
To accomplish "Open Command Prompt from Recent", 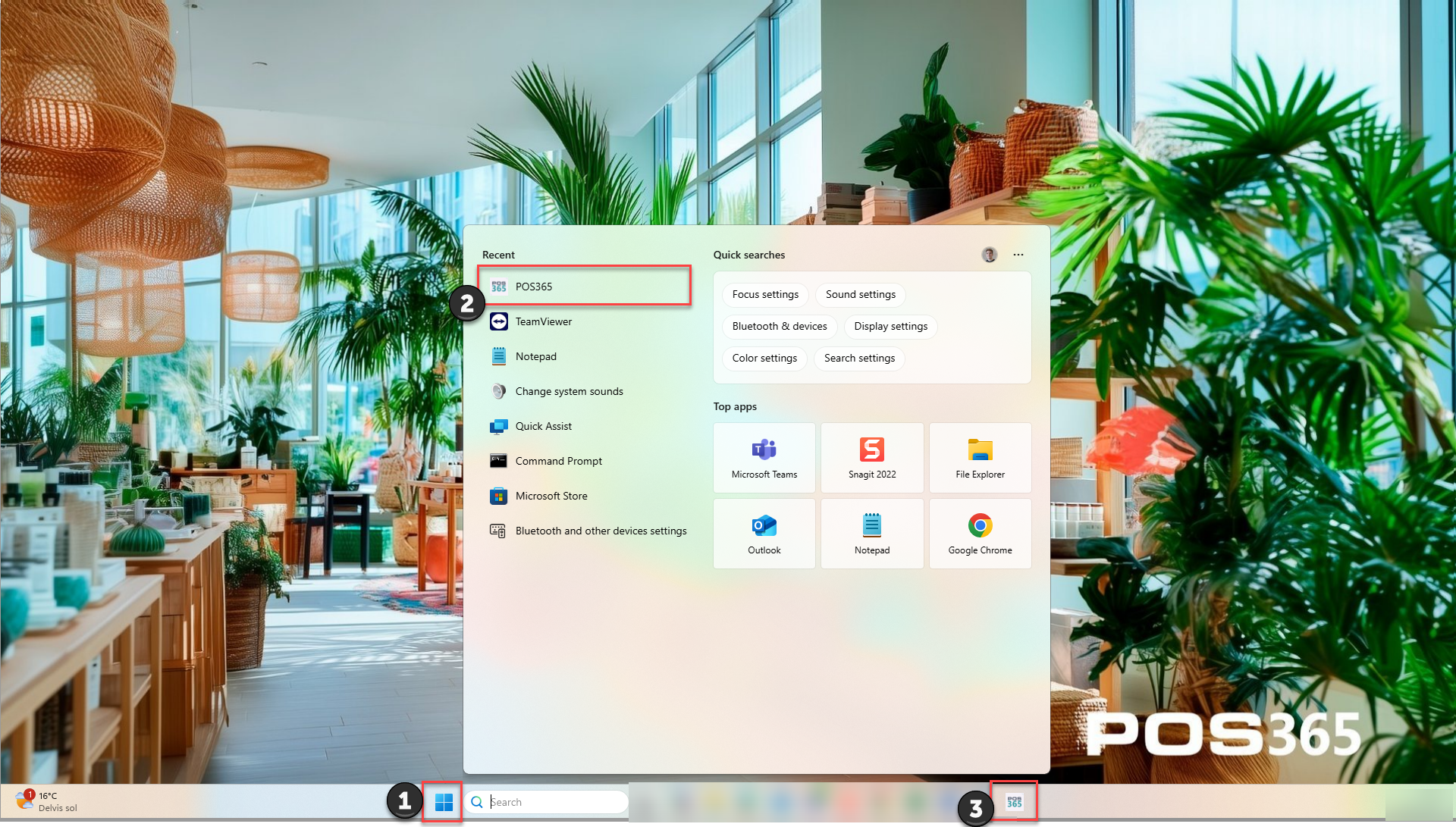I will 584,461.
